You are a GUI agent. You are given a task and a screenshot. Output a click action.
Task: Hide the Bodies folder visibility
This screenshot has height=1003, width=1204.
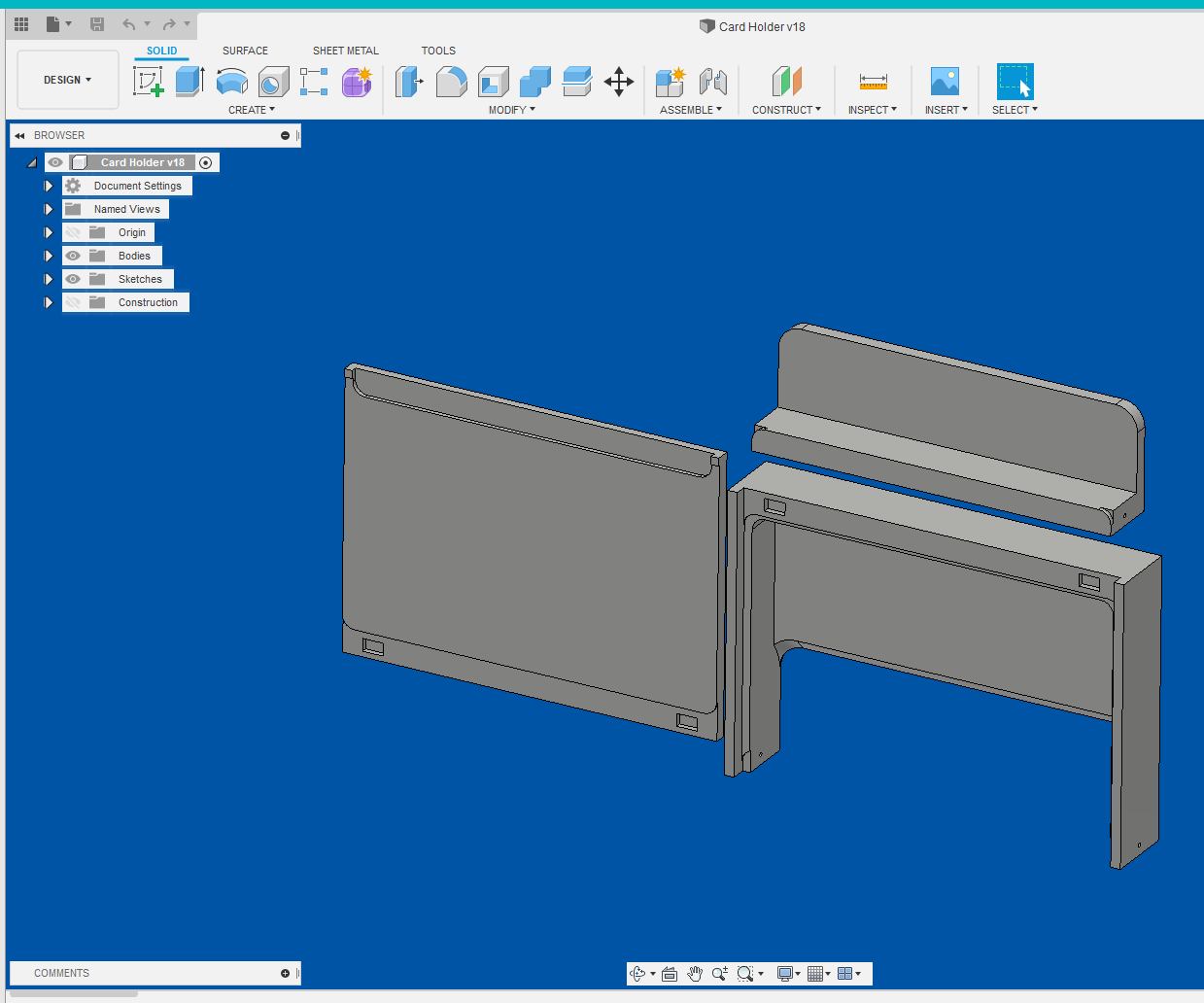pyautogui.click(x=73, y=256)
